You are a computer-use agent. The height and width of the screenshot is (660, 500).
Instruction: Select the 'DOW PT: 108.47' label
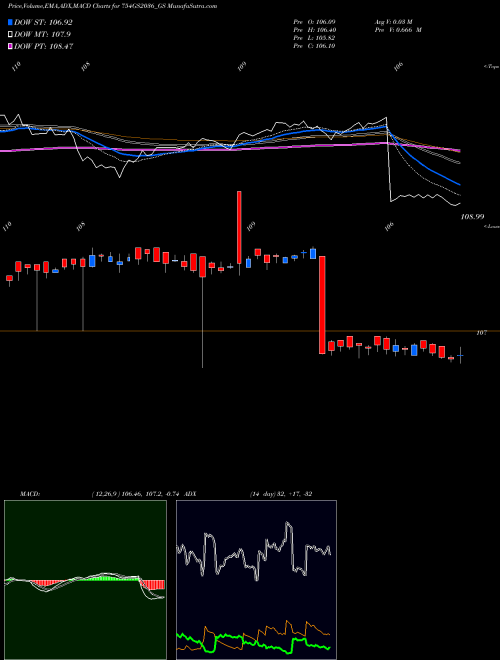(x=44, y=46)
